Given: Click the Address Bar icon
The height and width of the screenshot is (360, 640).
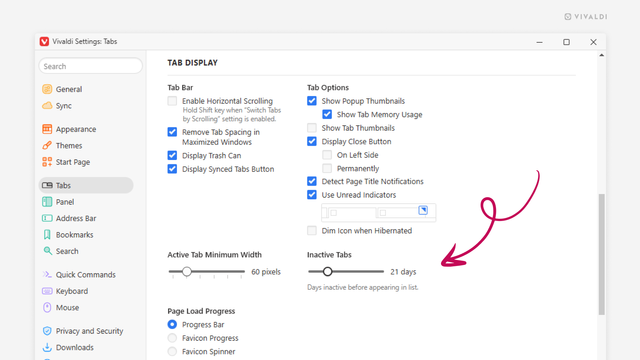Looking at the screenshot, I should [x=47, y=218].
